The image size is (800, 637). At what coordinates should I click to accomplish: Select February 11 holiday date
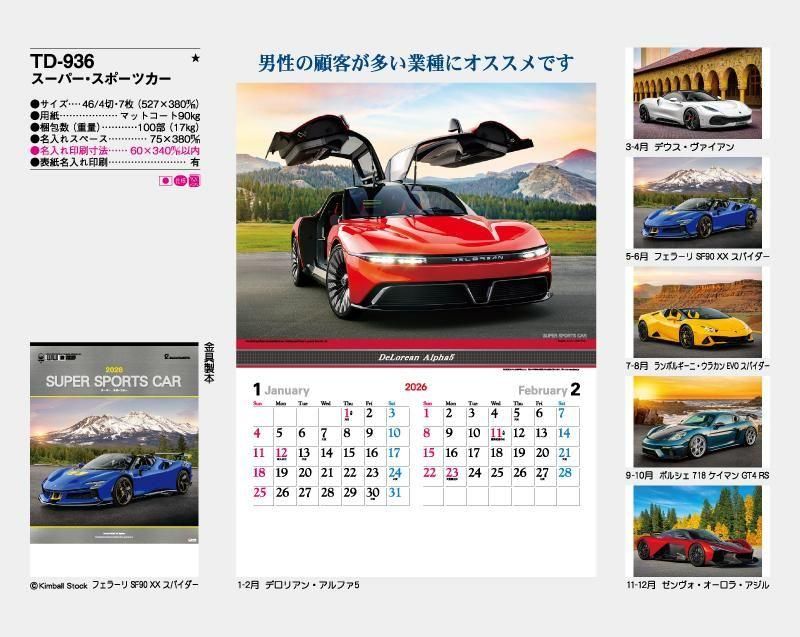coord(497,434)
